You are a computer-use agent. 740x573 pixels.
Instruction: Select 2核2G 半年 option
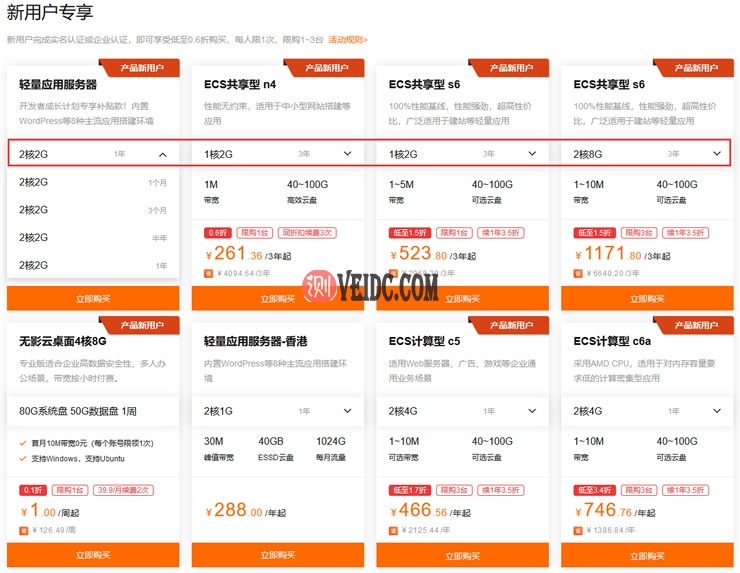click(x=93, y=237)
